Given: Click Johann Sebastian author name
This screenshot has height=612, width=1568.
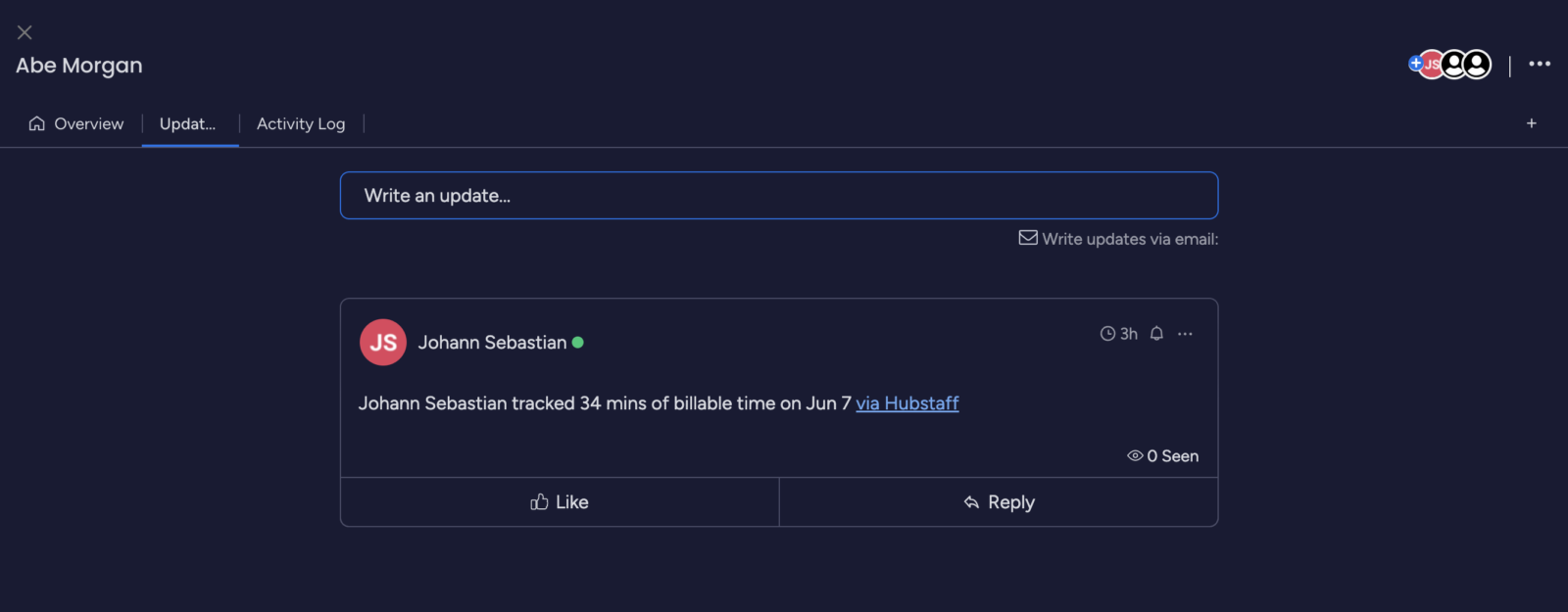Looking at the screenshot, I should pyautogui.click(x=492, y=343).
